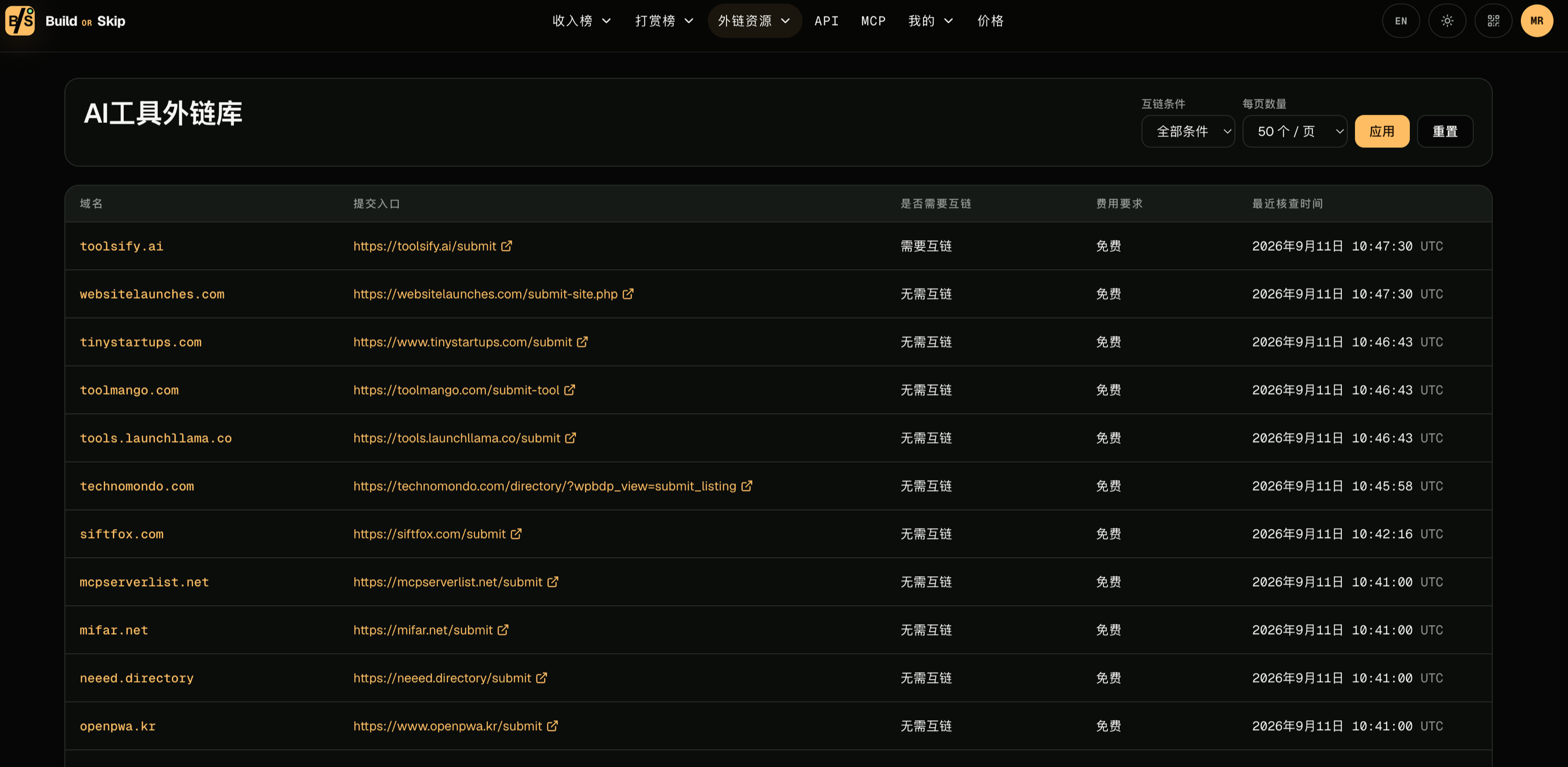
Task: Open the neeed.directory submit URL
Action: pos(442,677)
